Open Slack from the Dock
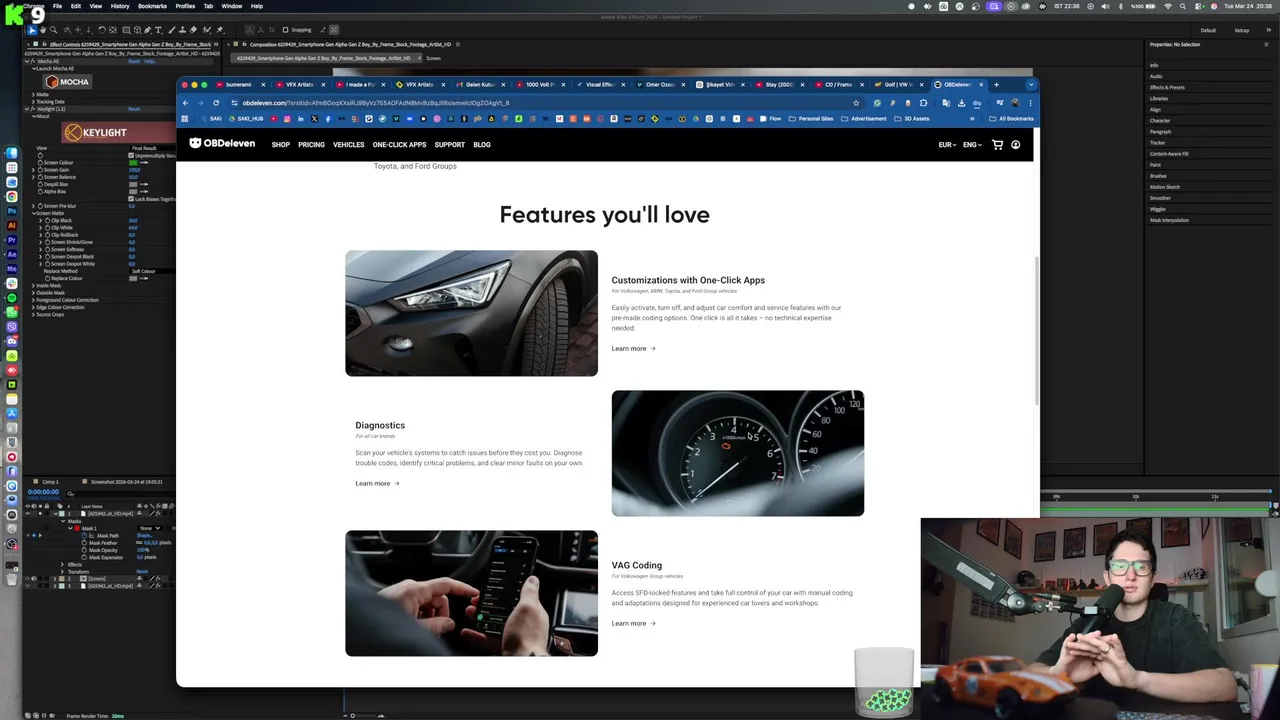 click(x=12, y=283)
